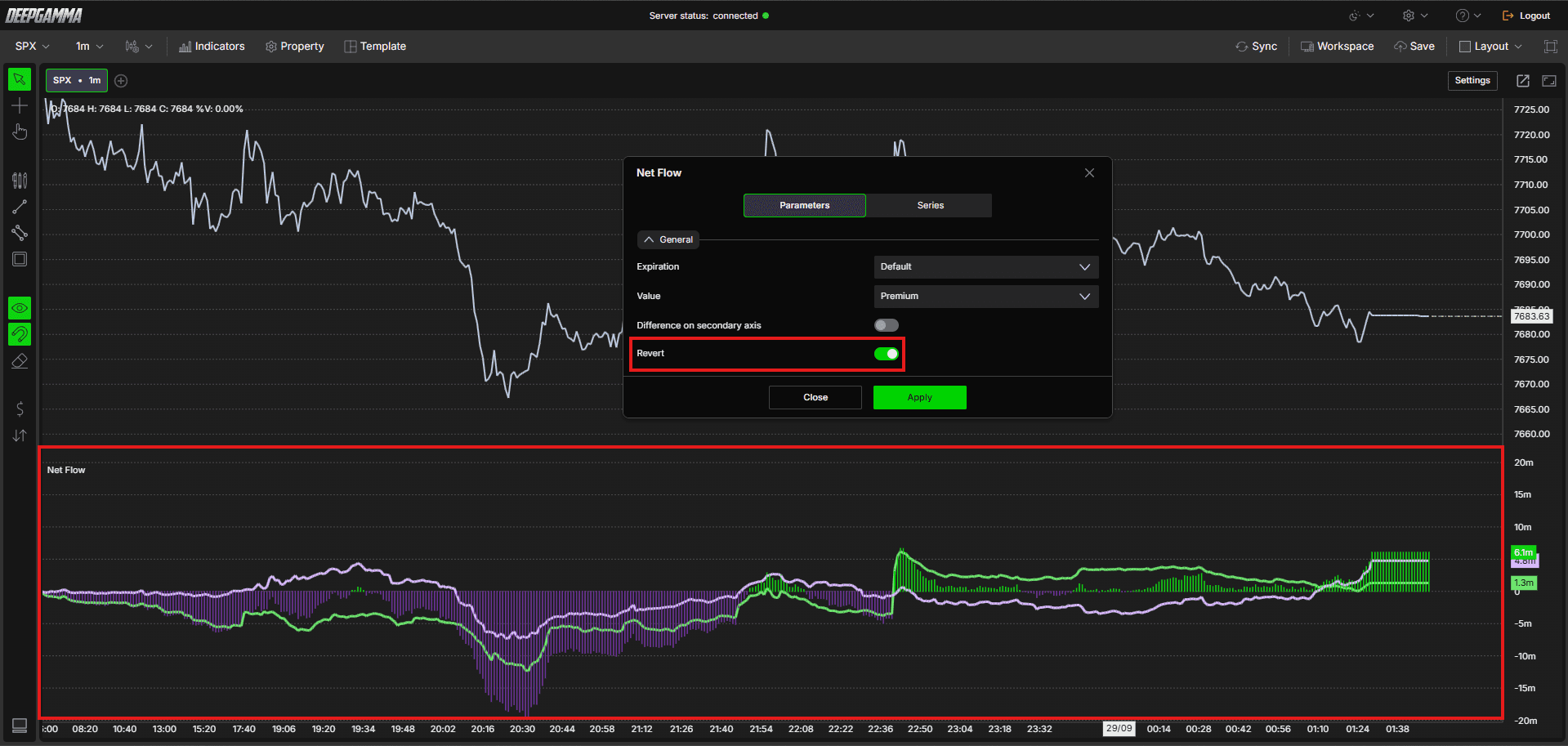Switch to the Series tab
This screenshot has height=746, width=1568.
pos(930,205)
